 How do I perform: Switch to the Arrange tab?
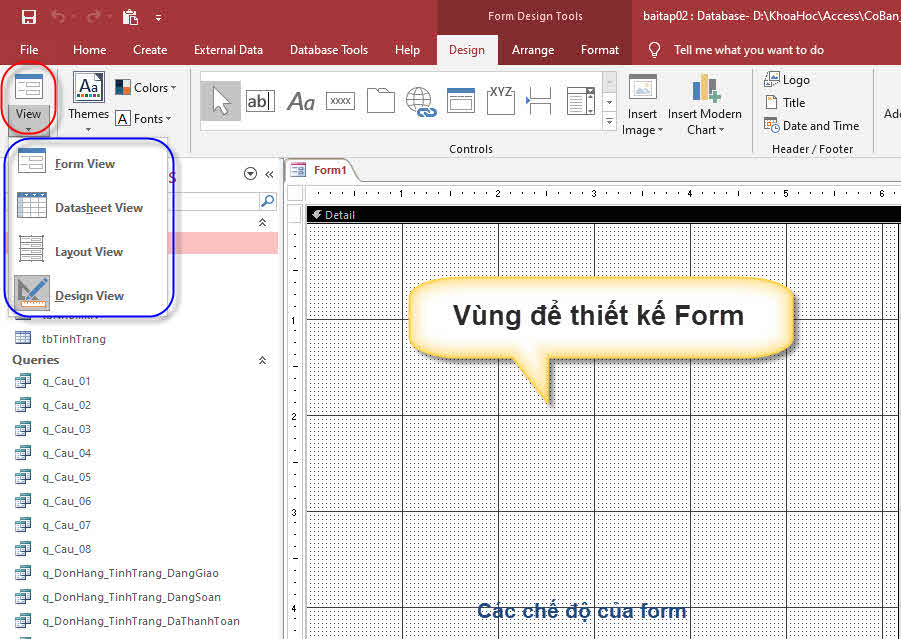pyautogui.click(x=533, y=50)
